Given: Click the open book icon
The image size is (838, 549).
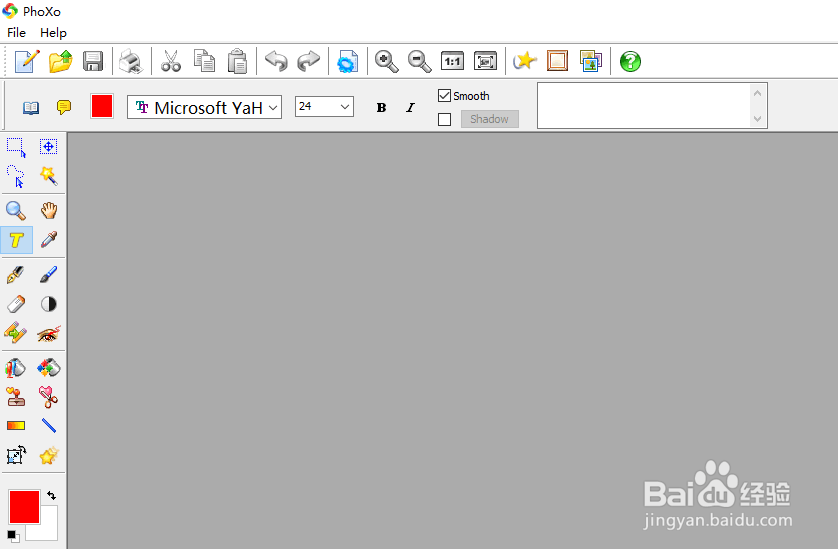Looking at the screenshot, I should tap(31, 107).
